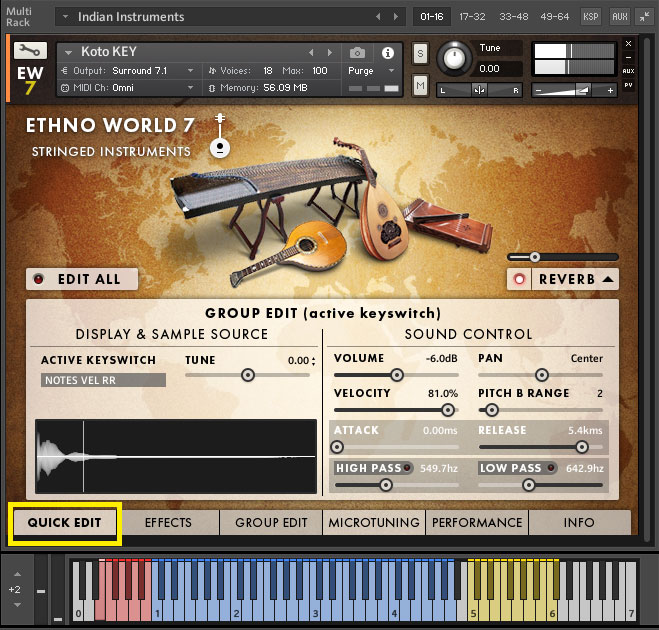Click the Max voices value 100
This screenshot has width=659, height=630.
click(x=319, y=71)
